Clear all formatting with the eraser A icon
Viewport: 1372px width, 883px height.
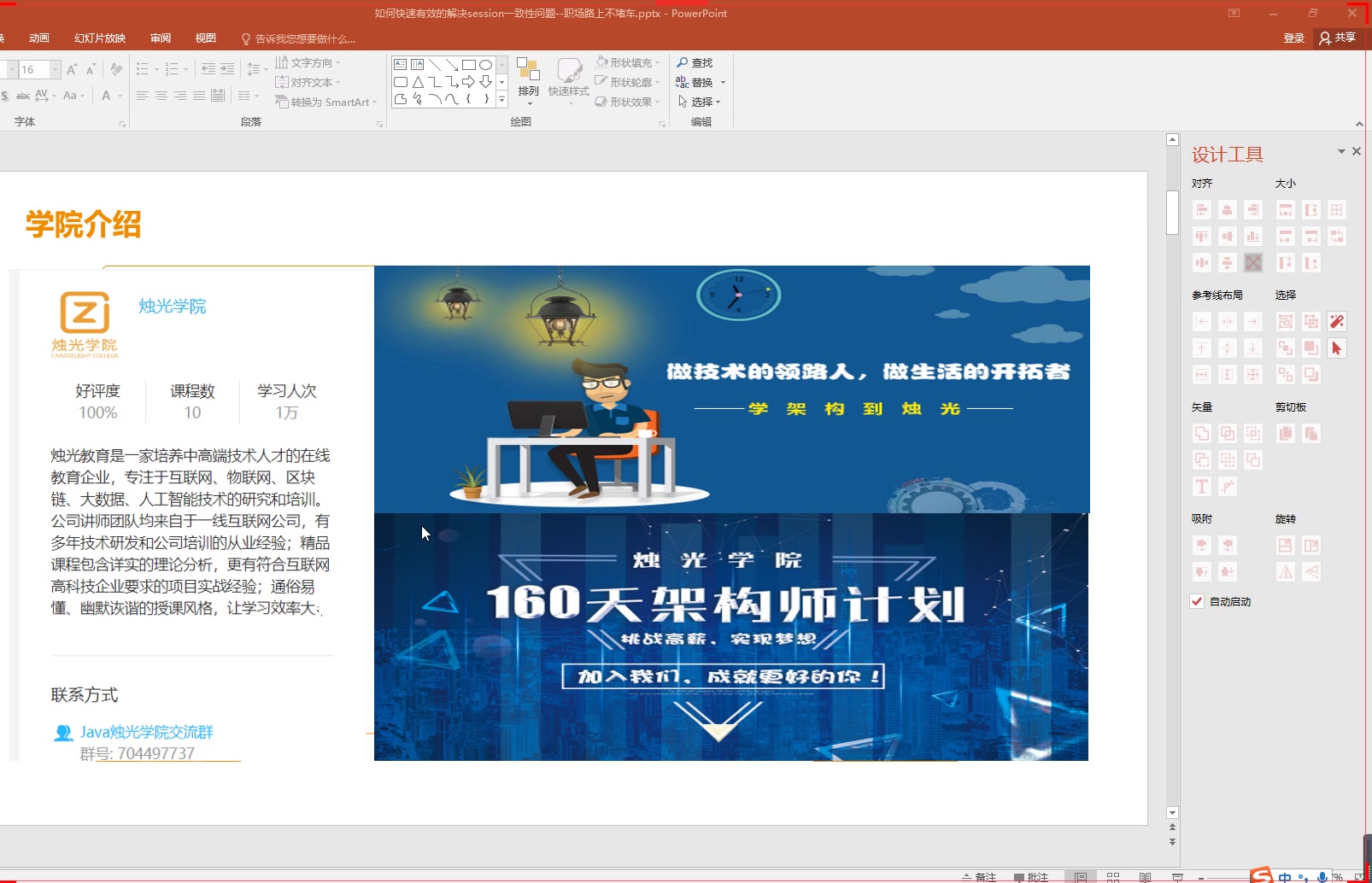[117, 69]
